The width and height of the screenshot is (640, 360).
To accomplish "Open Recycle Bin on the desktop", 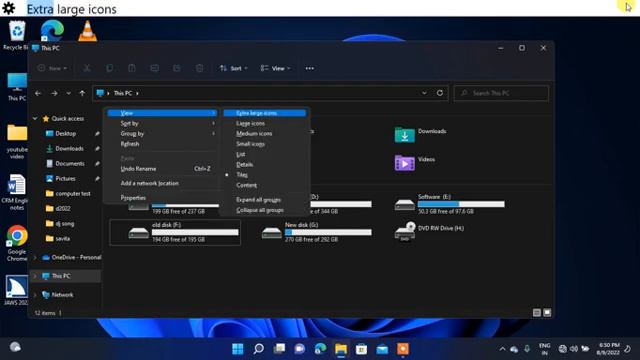I will click(16, 36).
